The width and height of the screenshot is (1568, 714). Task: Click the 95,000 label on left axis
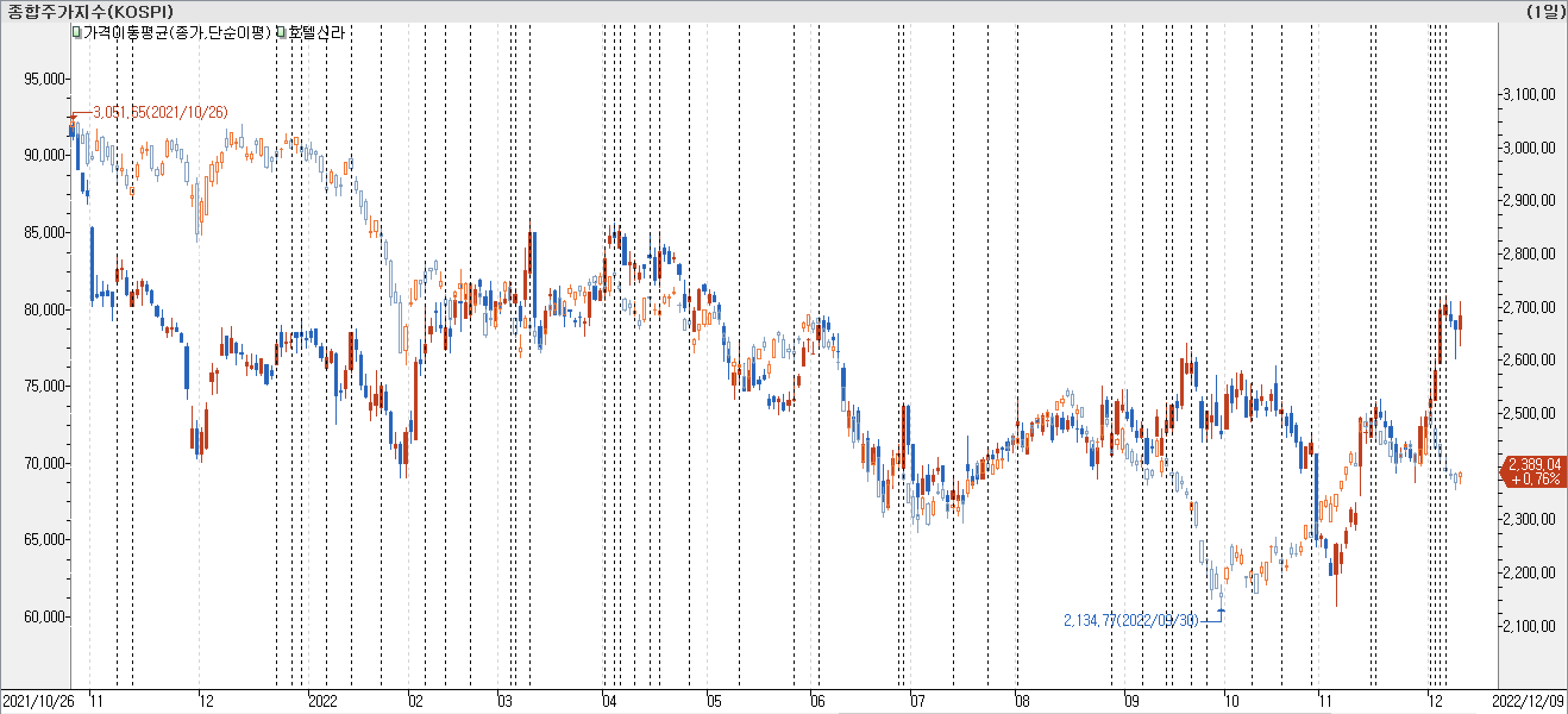44,79
